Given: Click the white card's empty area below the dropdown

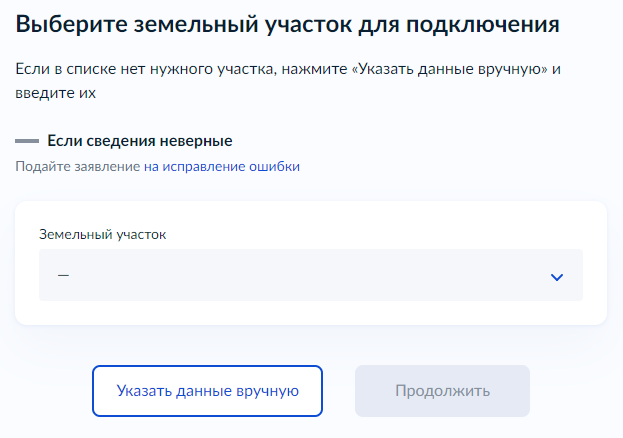Looking at the screenshot, I should [310, 313].
